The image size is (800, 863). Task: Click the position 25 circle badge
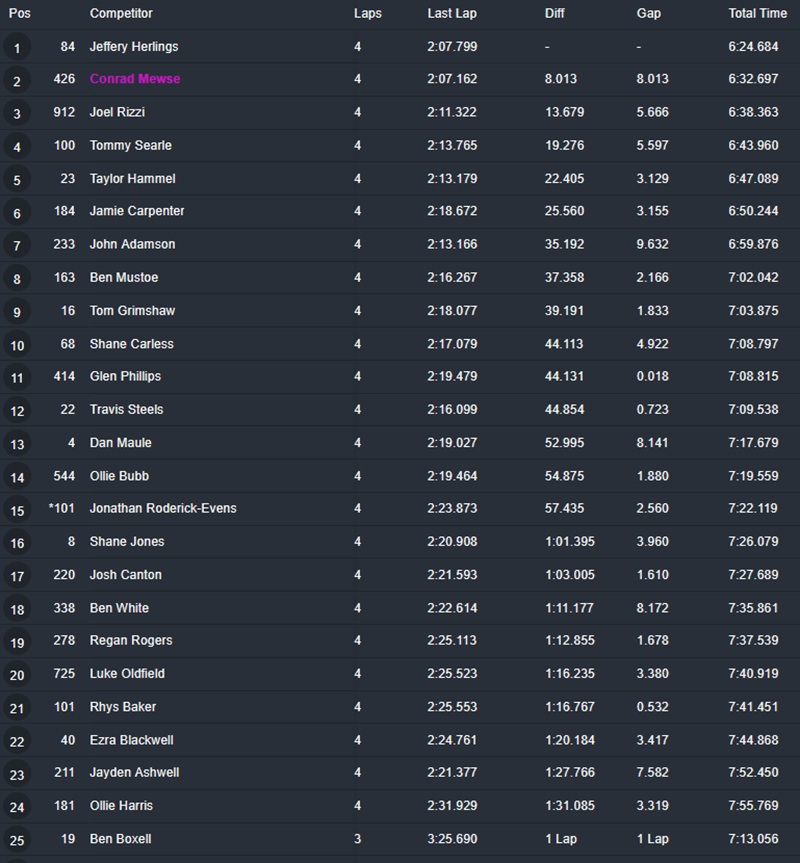pos(17,840)
